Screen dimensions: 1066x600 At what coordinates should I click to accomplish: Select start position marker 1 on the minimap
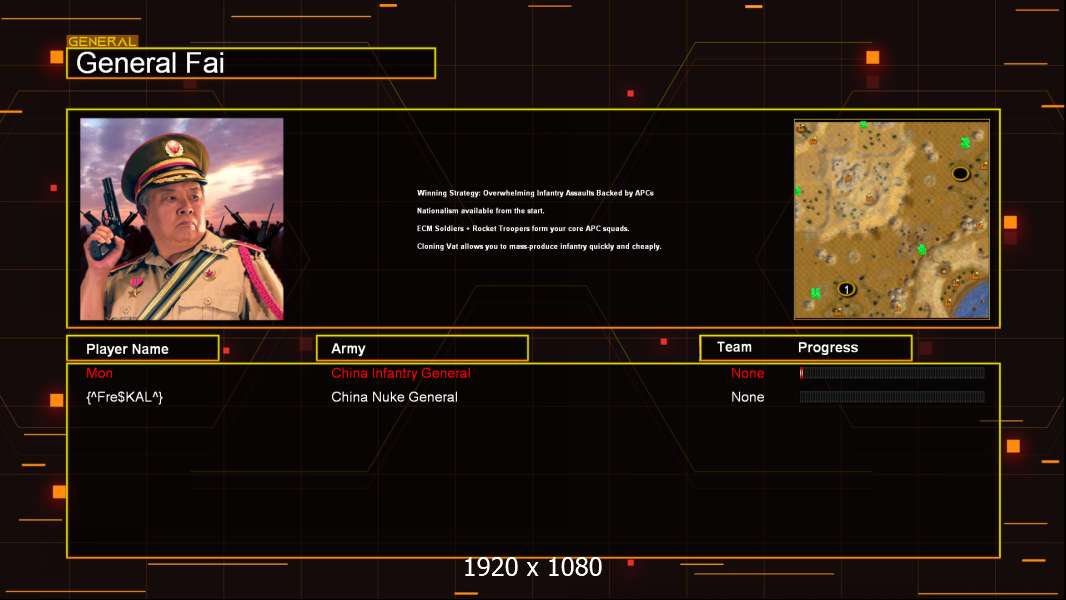(x=846, y=289)
